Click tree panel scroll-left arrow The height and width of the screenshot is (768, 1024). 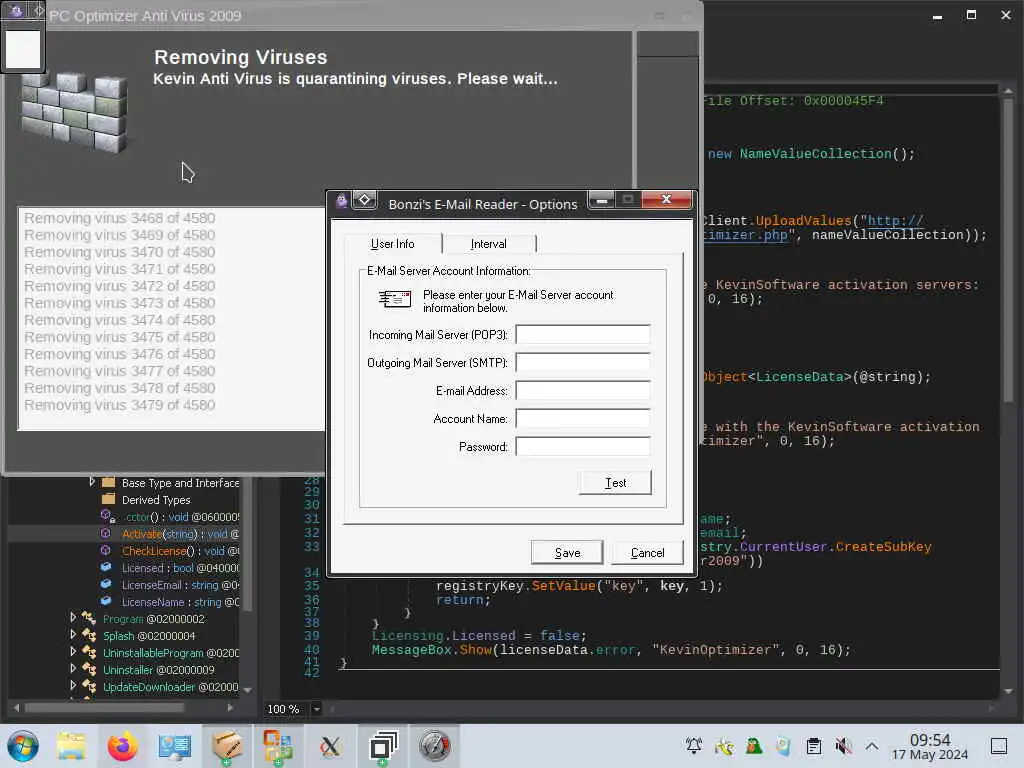tap(16, 707)
